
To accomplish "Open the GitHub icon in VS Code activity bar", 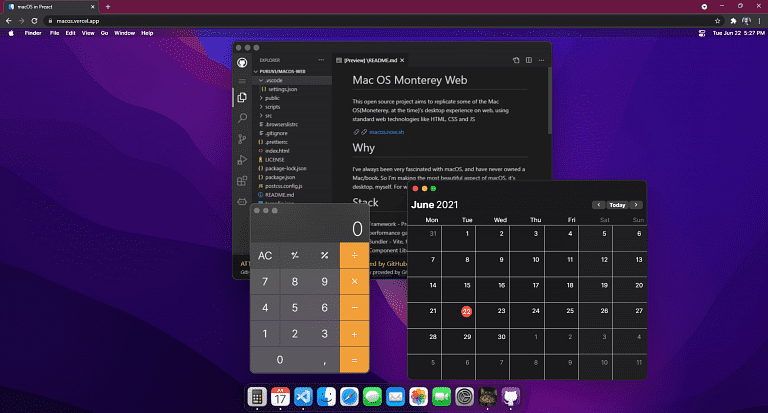I will (x=242, y=63).
